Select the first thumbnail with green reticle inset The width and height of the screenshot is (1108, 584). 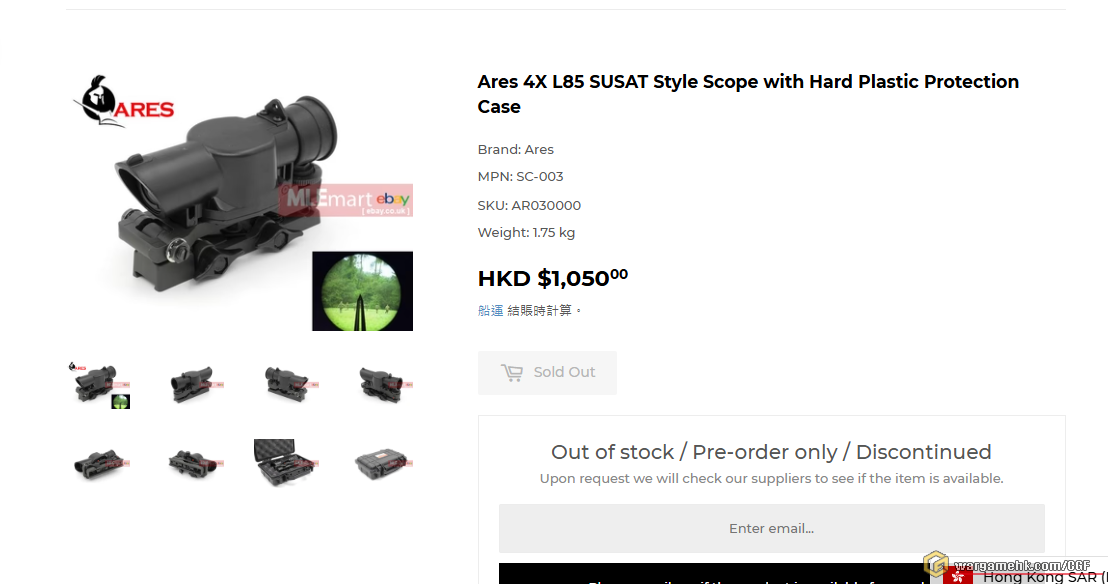pos(99,385)
